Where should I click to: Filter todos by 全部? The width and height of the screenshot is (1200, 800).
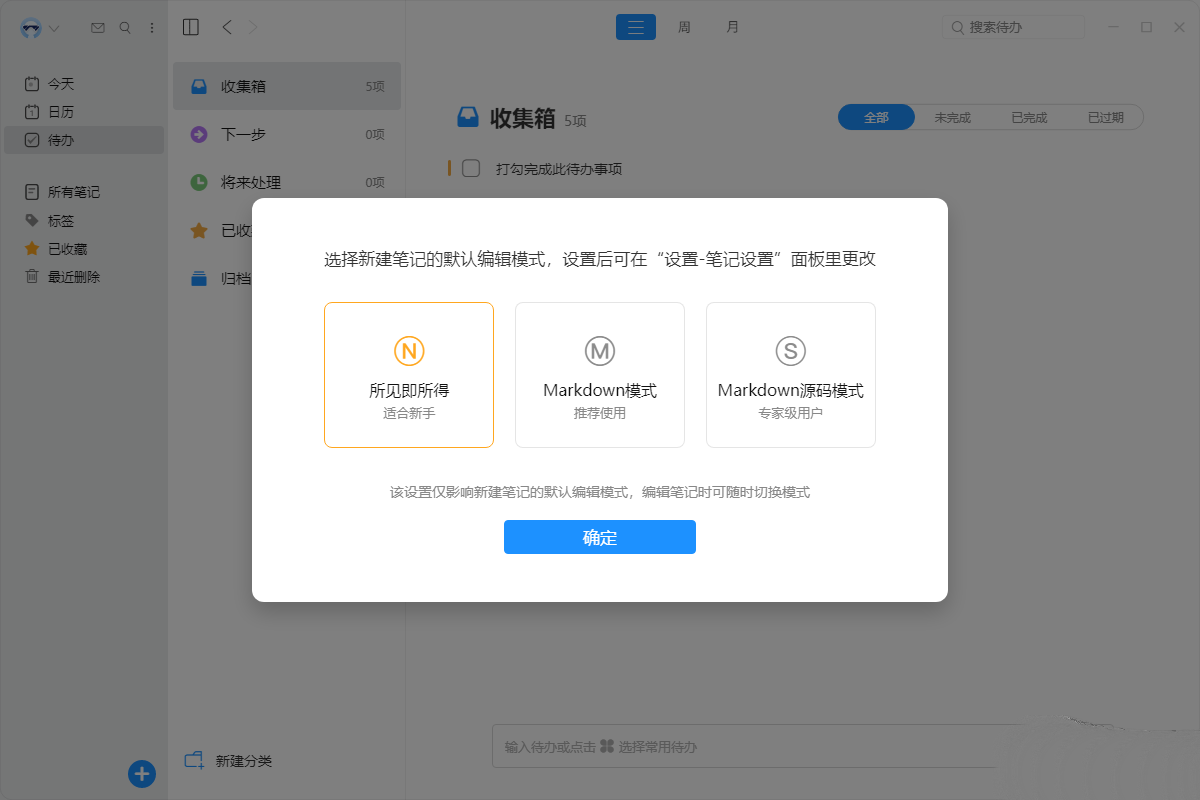coord(876,117)
